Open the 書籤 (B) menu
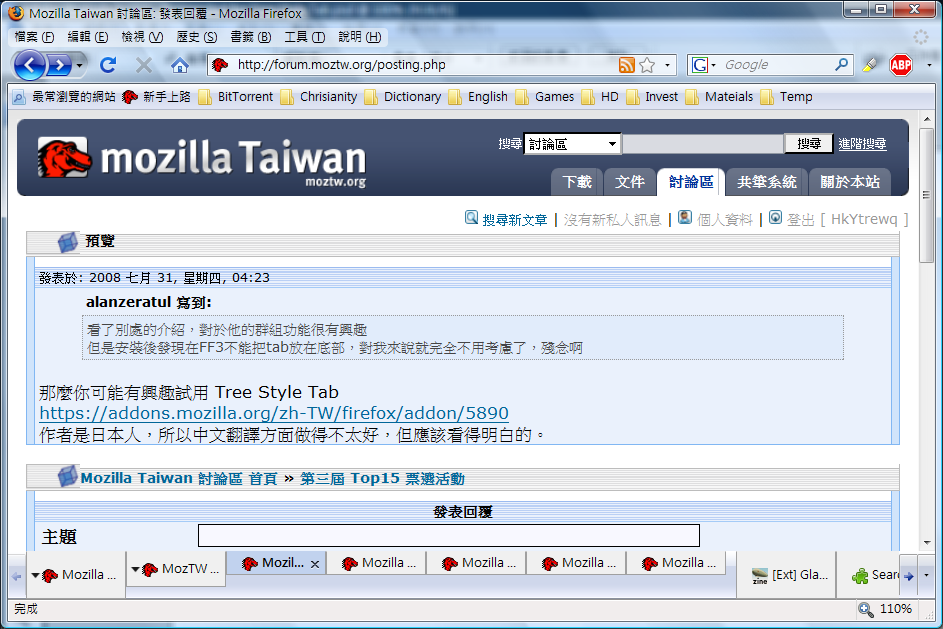 point(250,37)
